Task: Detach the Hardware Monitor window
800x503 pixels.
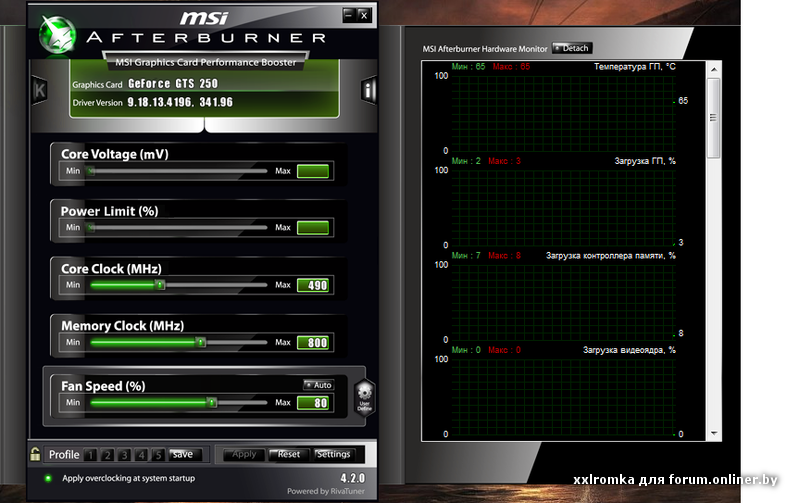Action: 572,48
